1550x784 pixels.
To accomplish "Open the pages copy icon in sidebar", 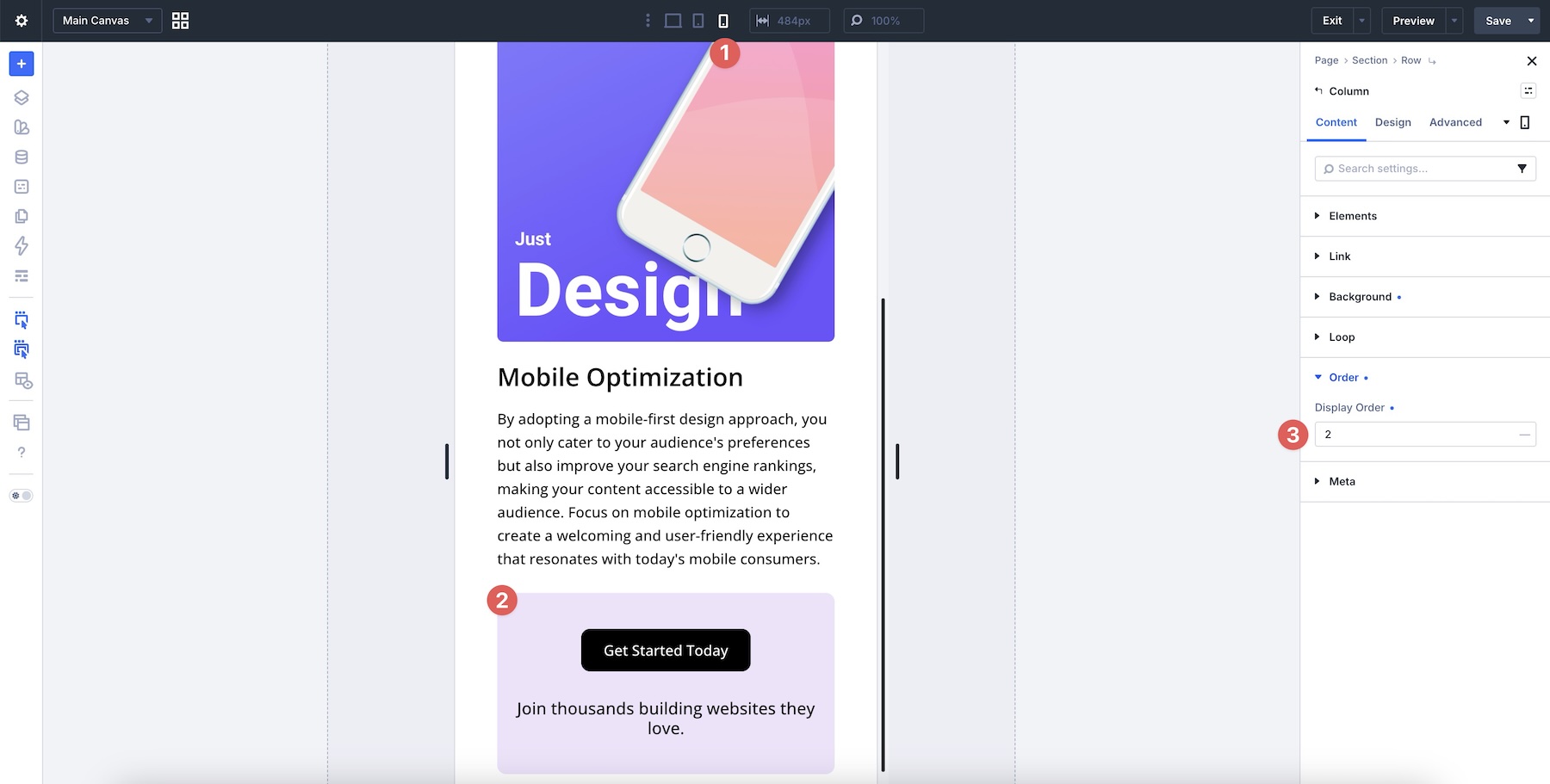I will click(x=22, y=216).
